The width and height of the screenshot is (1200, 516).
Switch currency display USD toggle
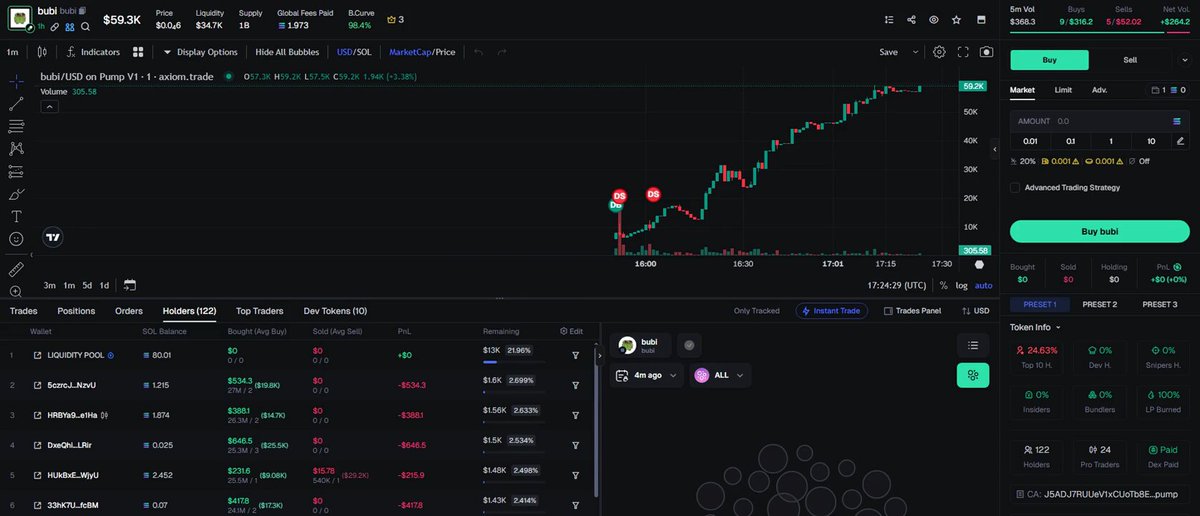tap(975, 311)
